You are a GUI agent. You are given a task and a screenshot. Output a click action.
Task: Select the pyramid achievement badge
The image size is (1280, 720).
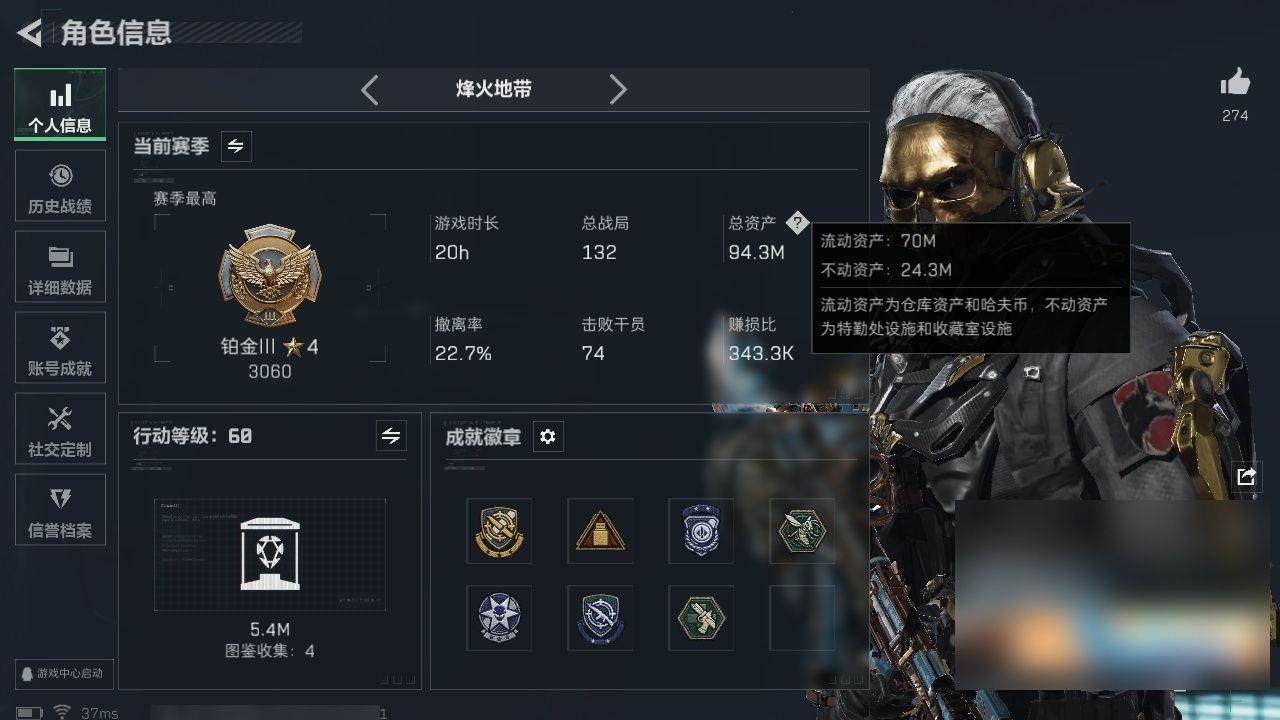point(600,531)
